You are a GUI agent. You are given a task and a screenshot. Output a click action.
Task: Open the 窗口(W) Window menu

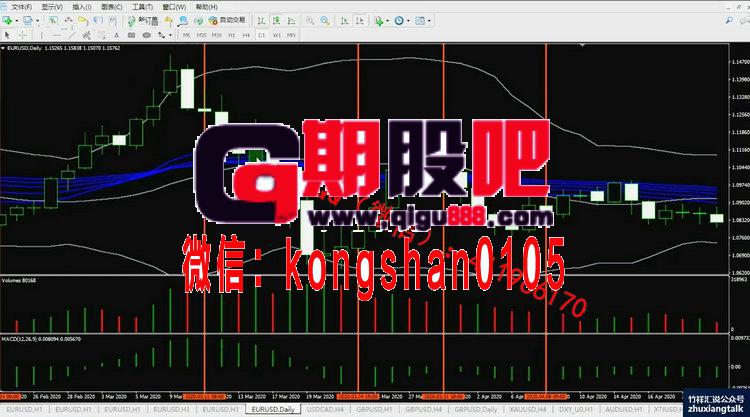[x=174, y=7]
